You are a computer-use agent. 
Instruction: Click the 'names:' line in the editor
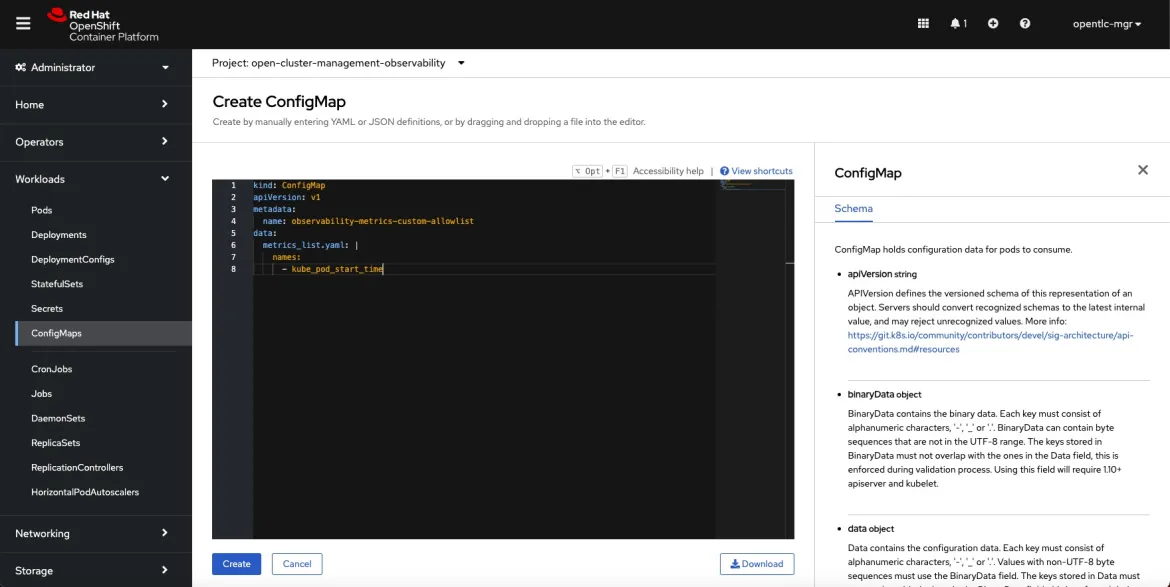[287, 257]
